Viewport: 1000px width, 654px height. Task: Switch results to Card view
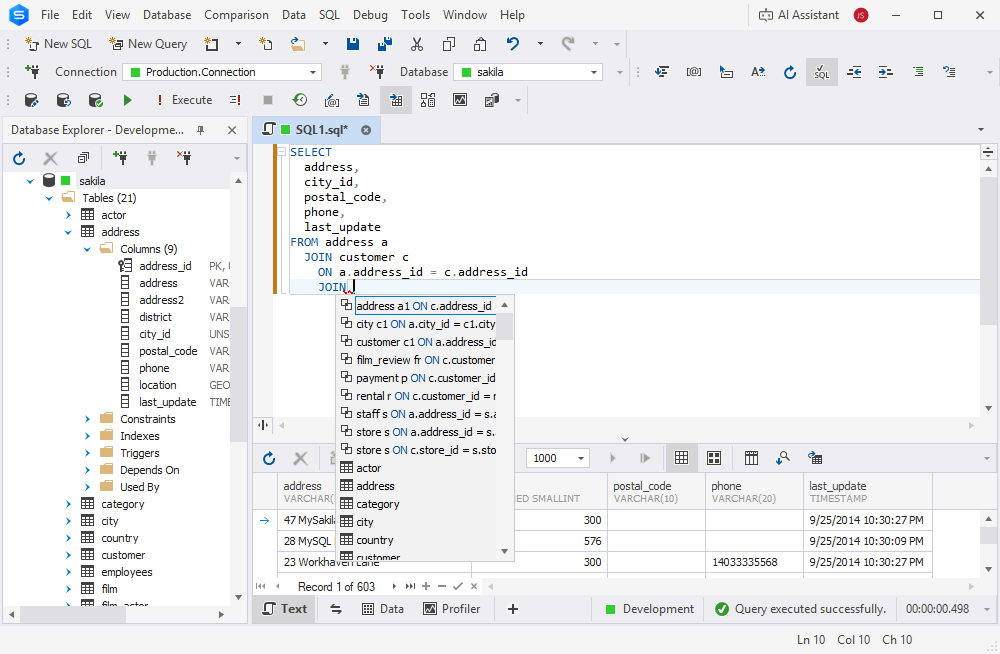tap(714, 459)
